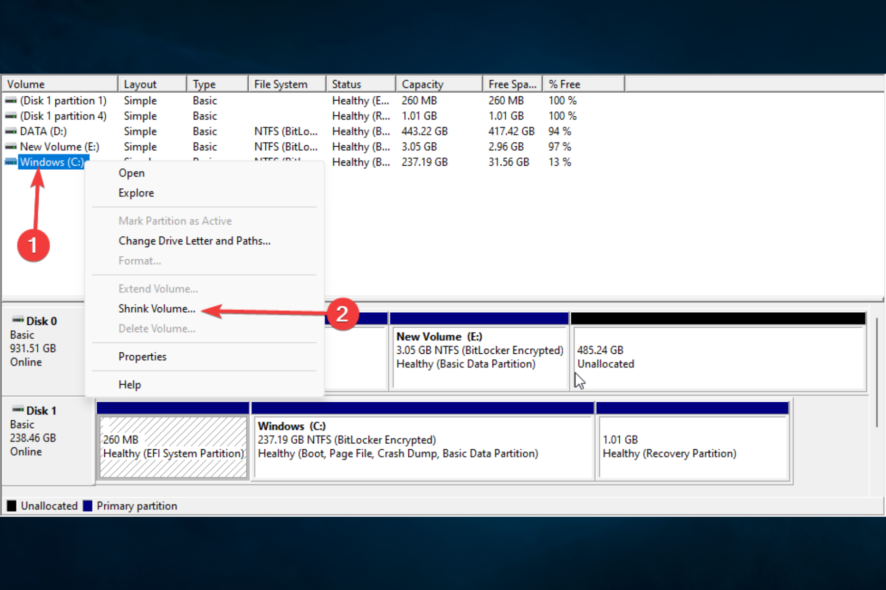Image resolution: width=886 pixels, height=590 pixels.
Task: Click the Unallocated legend swatch
Action: [11, 505]
